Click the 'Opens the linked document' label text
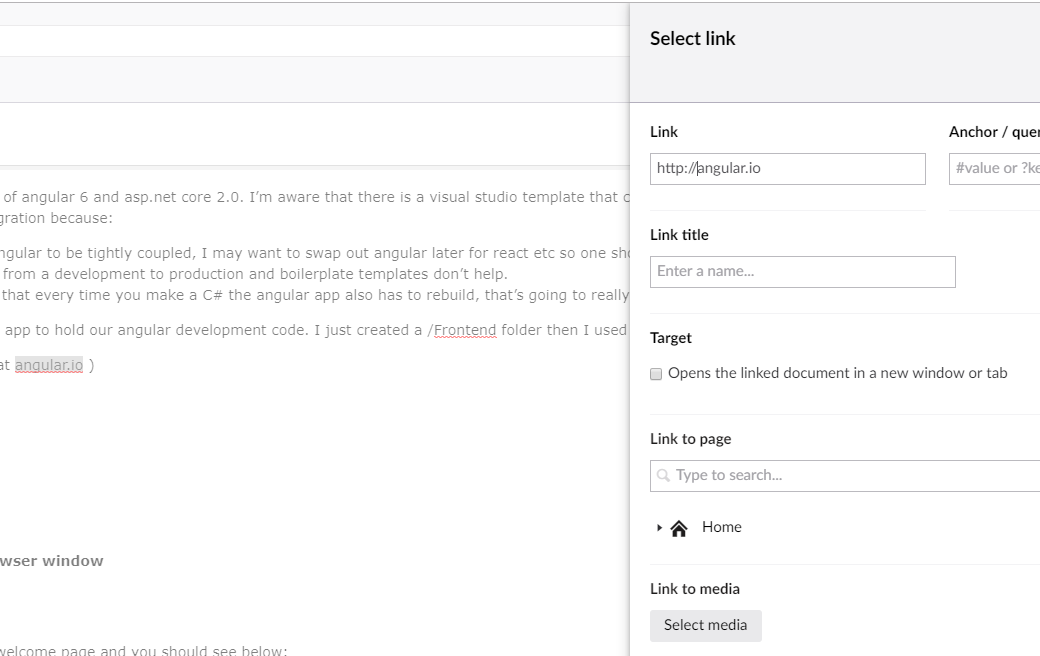 click(x=837, y=373)
